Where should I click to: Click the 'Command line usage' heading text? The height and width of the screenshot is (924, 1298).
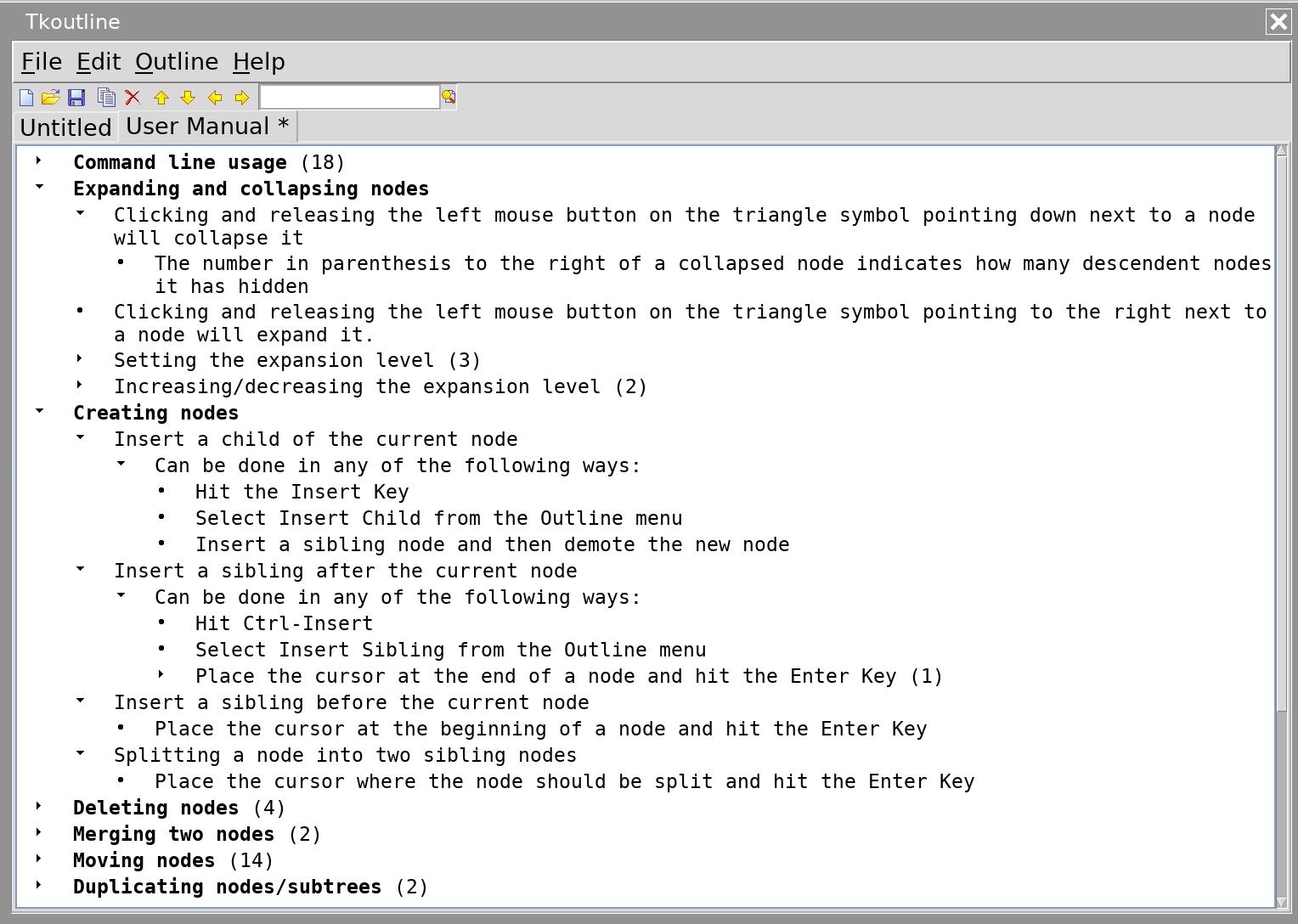(180, 162)
